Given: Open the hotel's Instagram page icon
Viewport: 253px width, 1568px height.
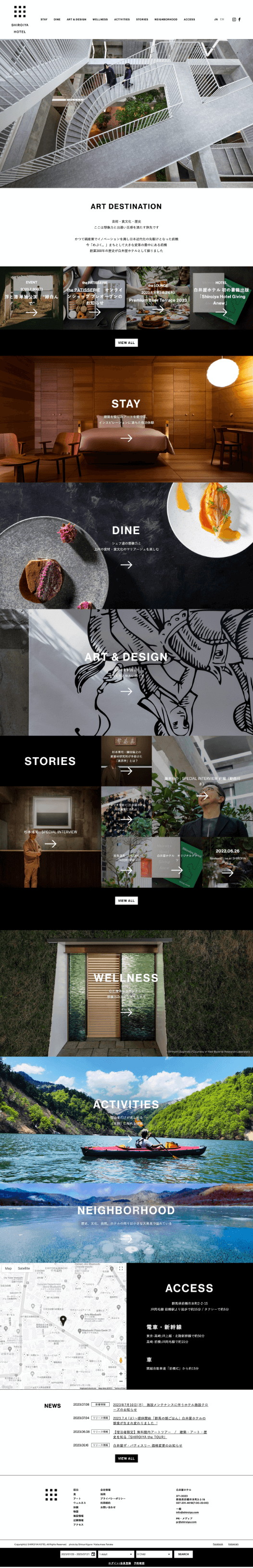Looking at the screenshot, I should click(x=234, y=19).
